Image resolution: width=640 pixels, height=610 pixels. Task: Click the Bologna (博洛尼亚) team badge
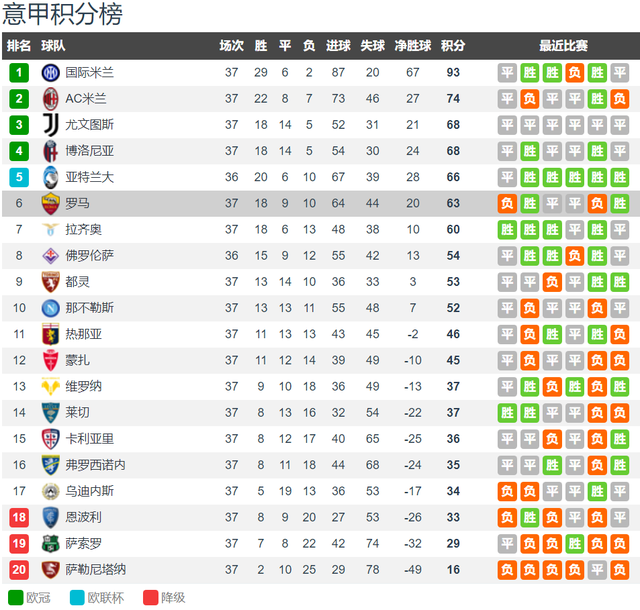51,151
